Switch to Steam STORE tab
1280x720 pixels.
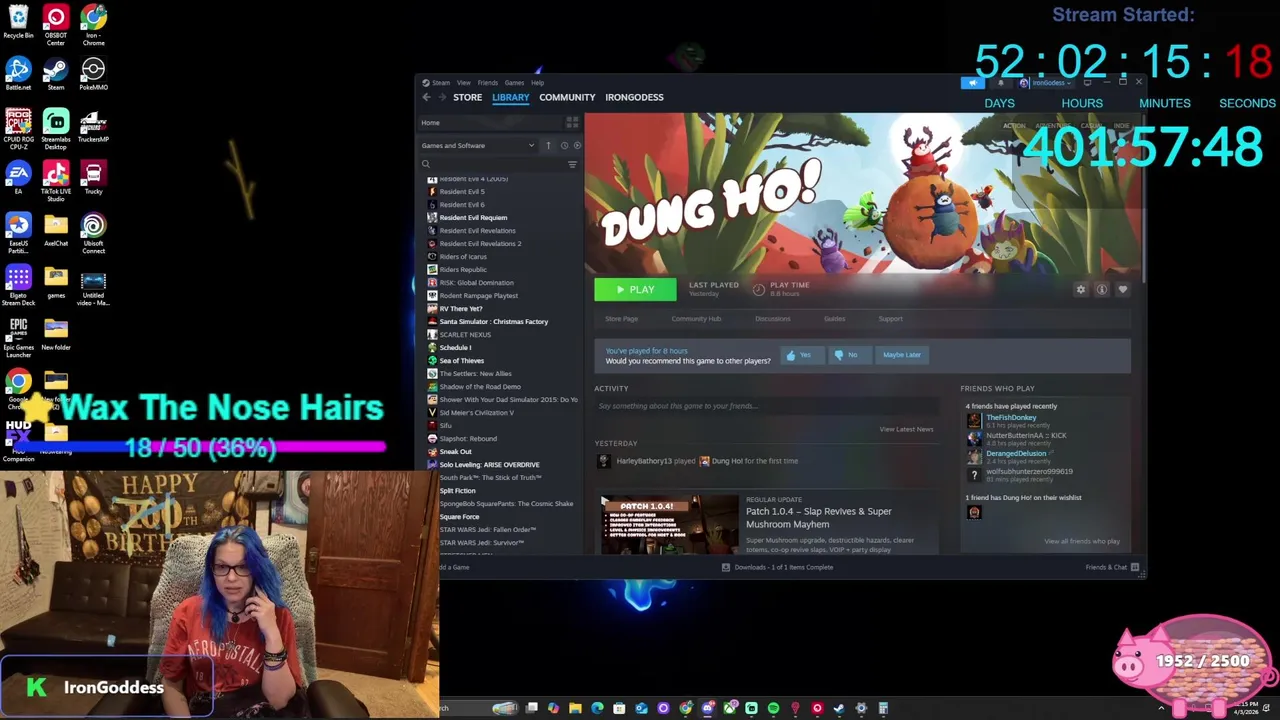[x=467, y=97]
